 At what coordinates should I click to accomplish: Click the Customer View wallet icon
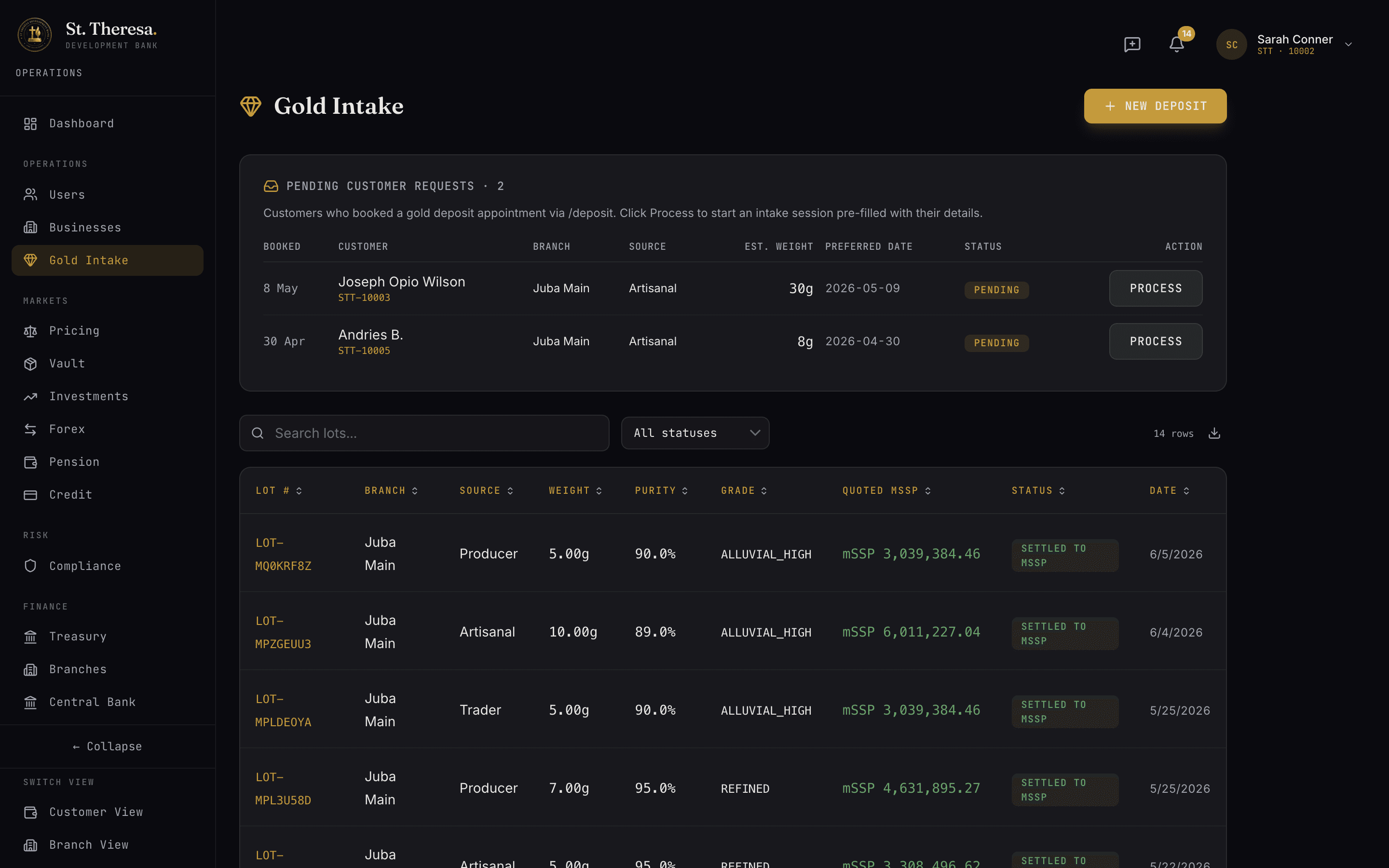click(x=30, y=813)
